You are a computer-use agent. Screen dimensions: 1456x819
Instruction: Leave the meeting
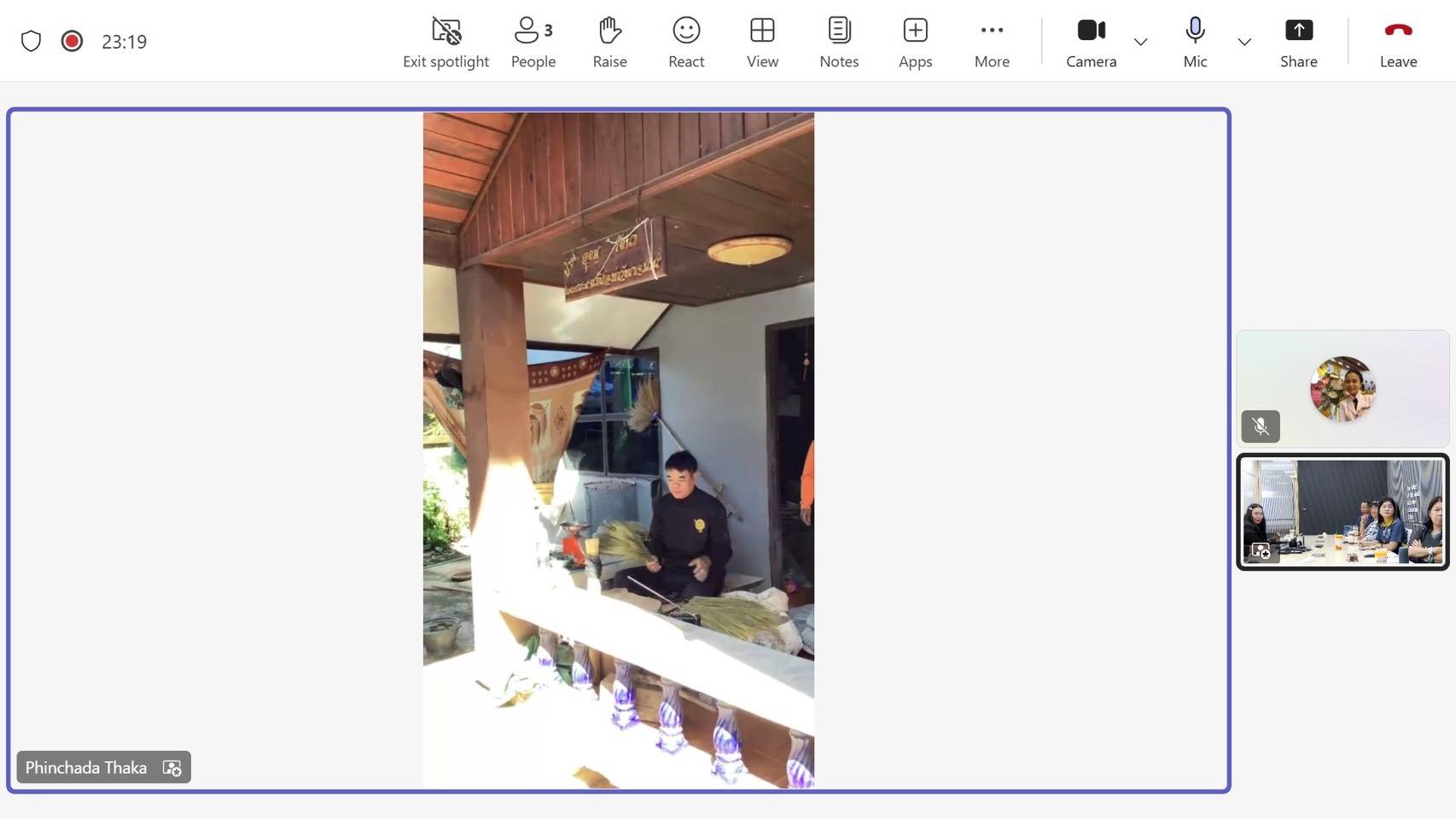tap(1398, 42)
